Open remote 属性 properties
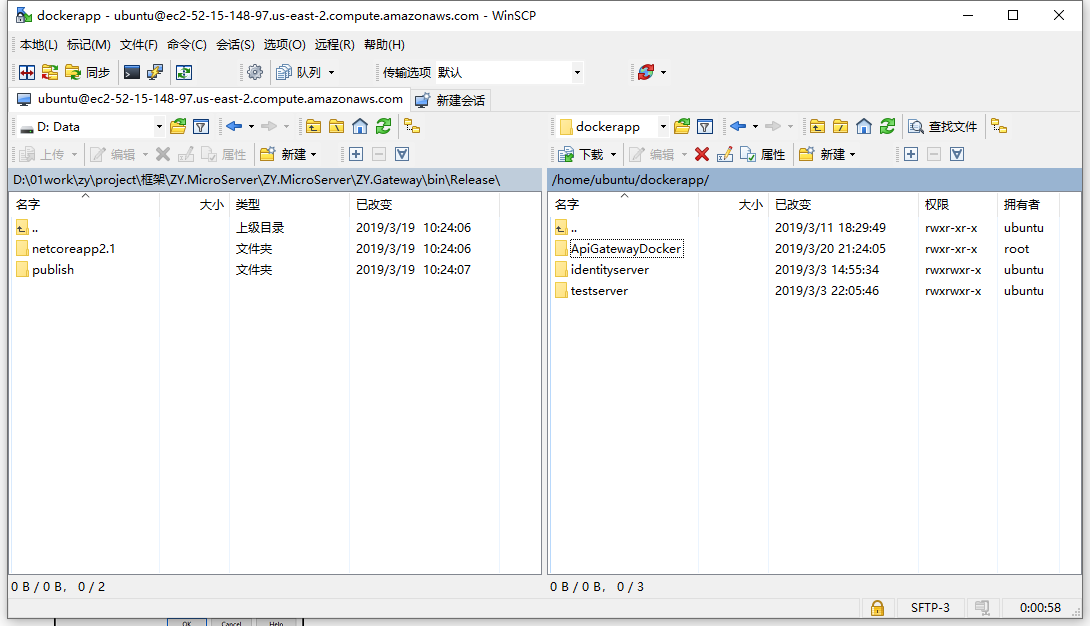Screen dimensions: 1090x626 coord(763,154)
